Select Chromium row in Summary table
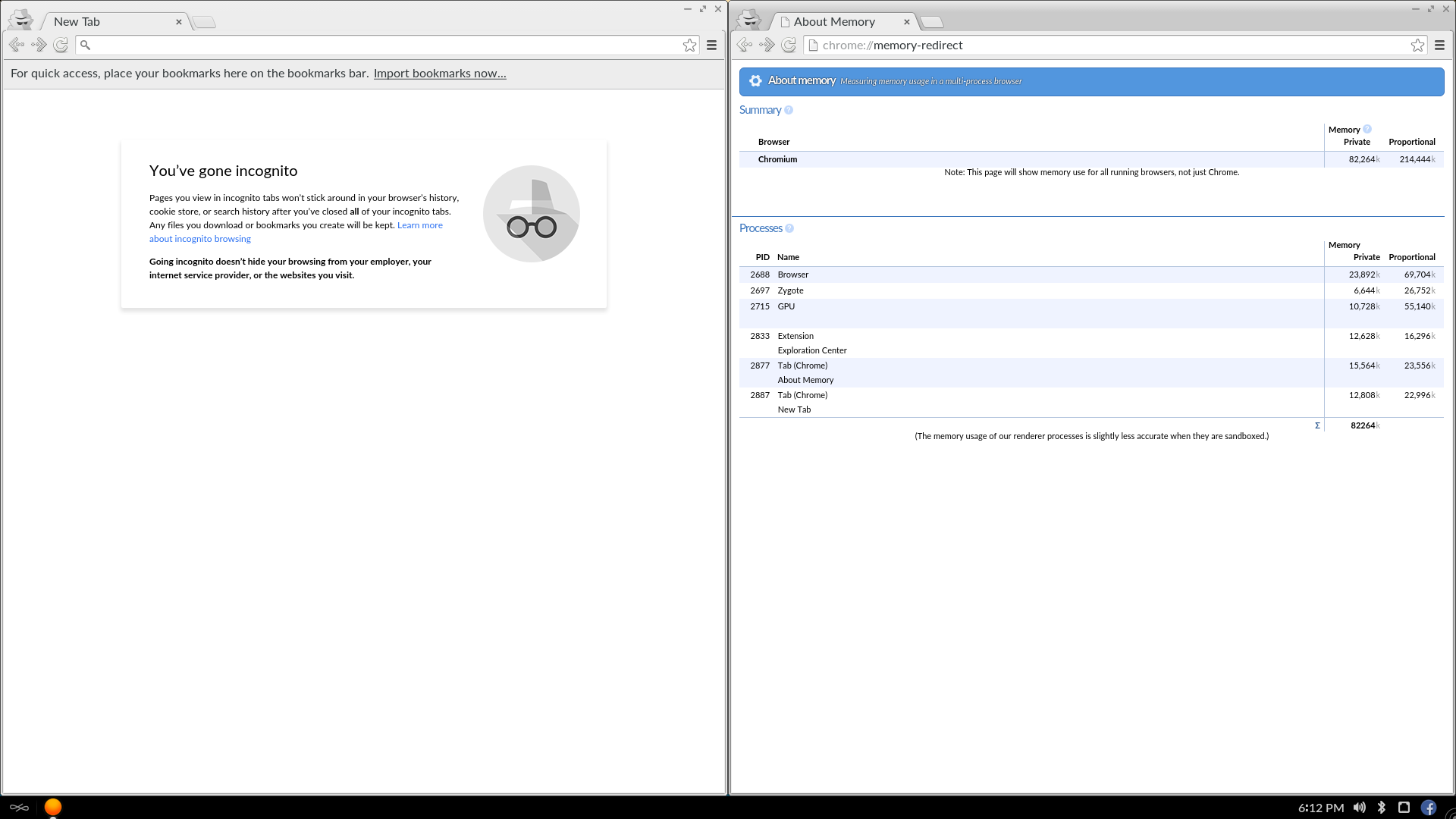The height and width of the screenshot is (819, 1456). click(x=1091, y=159)
